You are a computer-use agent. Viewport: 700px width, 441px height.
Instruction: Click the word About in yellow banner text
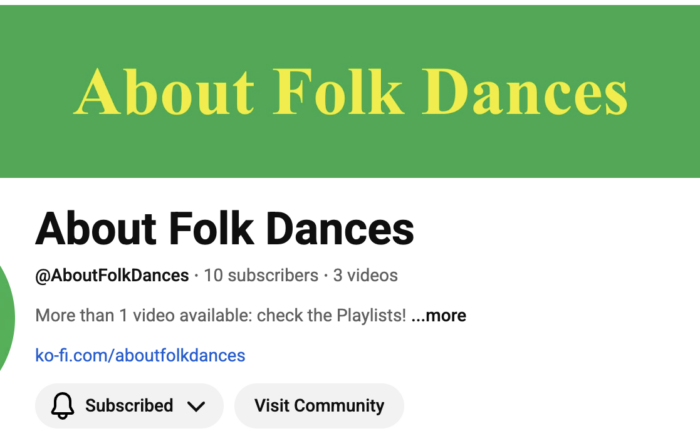[164, 92]
